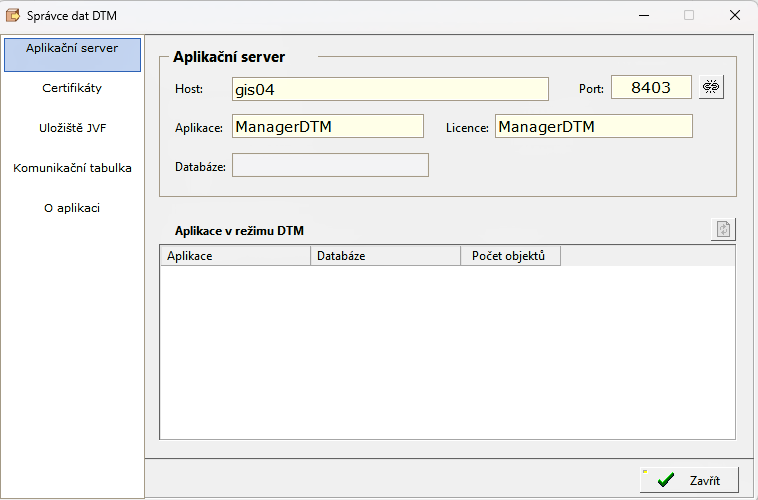Open the Aplikační server section
The height and width of the screenshot is (500, 758).
[x=72, y=55]
